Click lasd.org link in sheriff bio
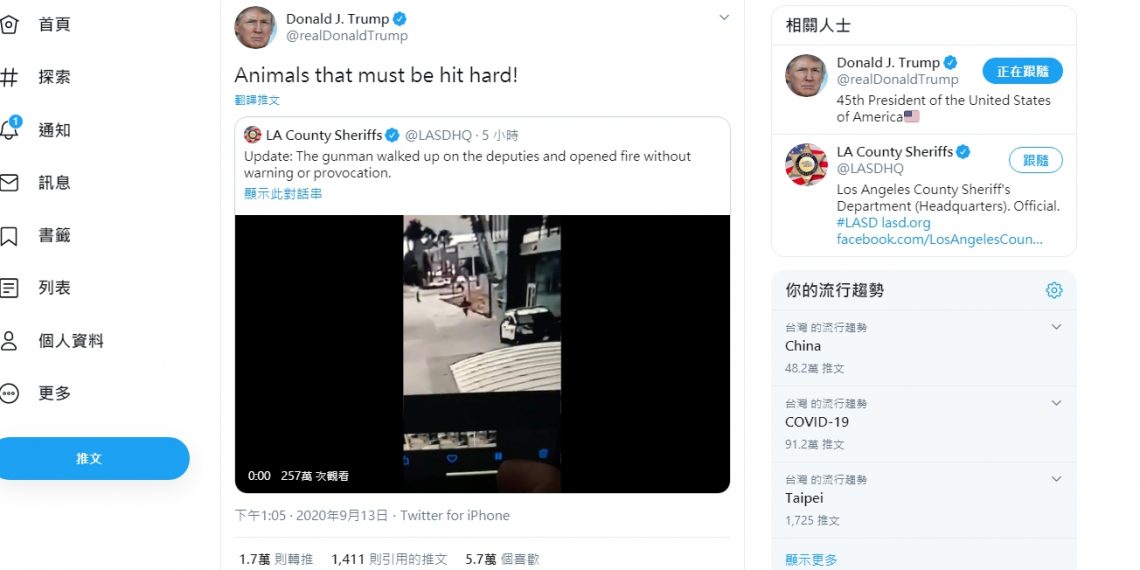Viewport: 1140px width, 570px height. (x=906, y=222)
